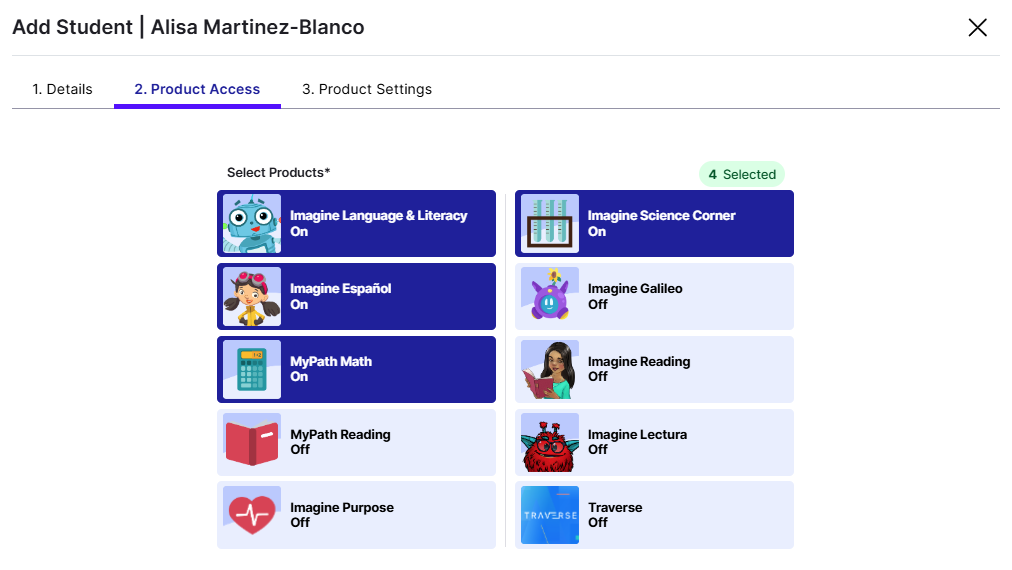The width and height of the screenshot is (1012, 570).
Task: Click the MyPath Math calculator icon
Action: 252,370
